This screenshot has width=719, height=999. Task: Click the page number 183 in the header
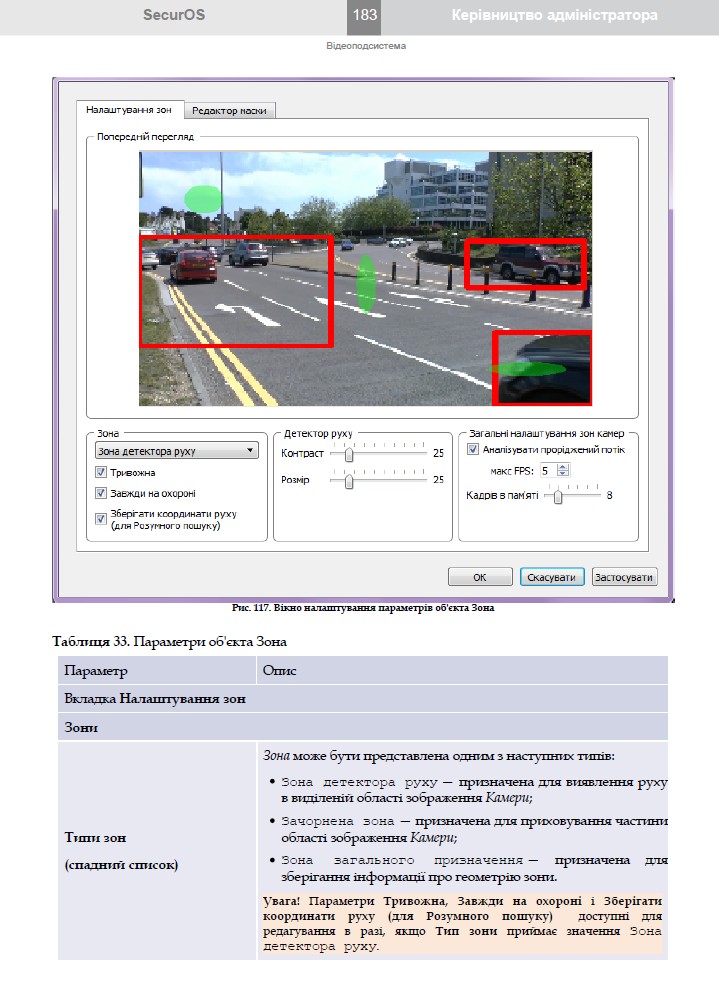pyautogui.click(x=364, y=15)
